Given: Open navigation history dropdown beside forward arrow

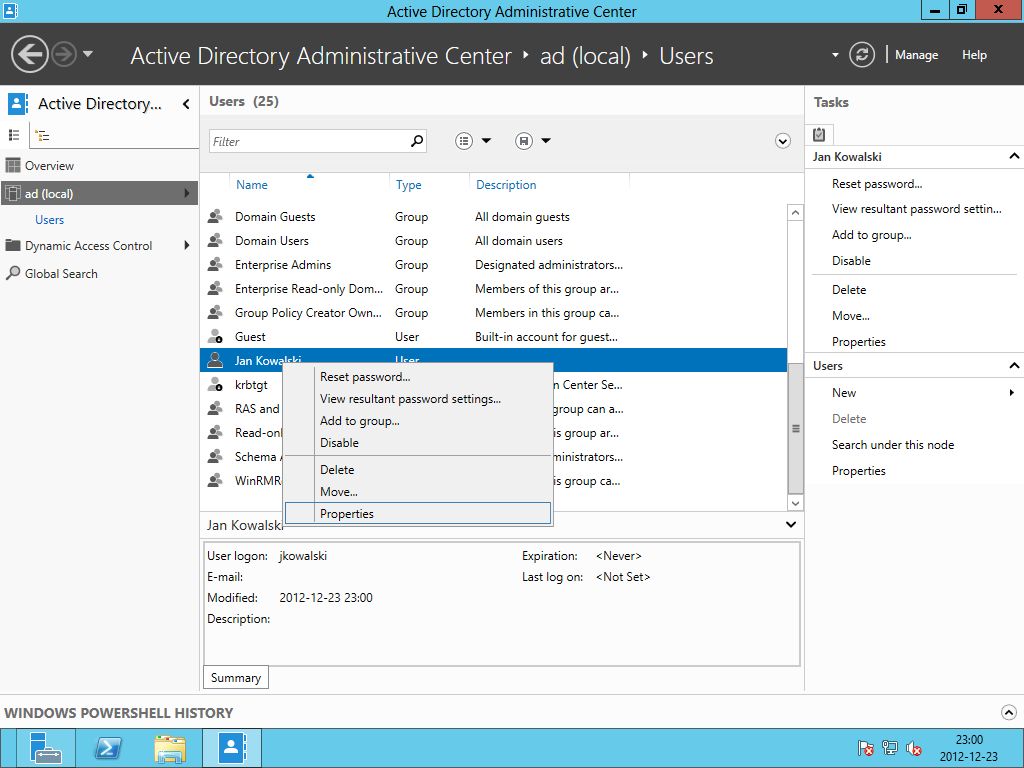Looking at the screenshot, I should (x=88, y=54).
